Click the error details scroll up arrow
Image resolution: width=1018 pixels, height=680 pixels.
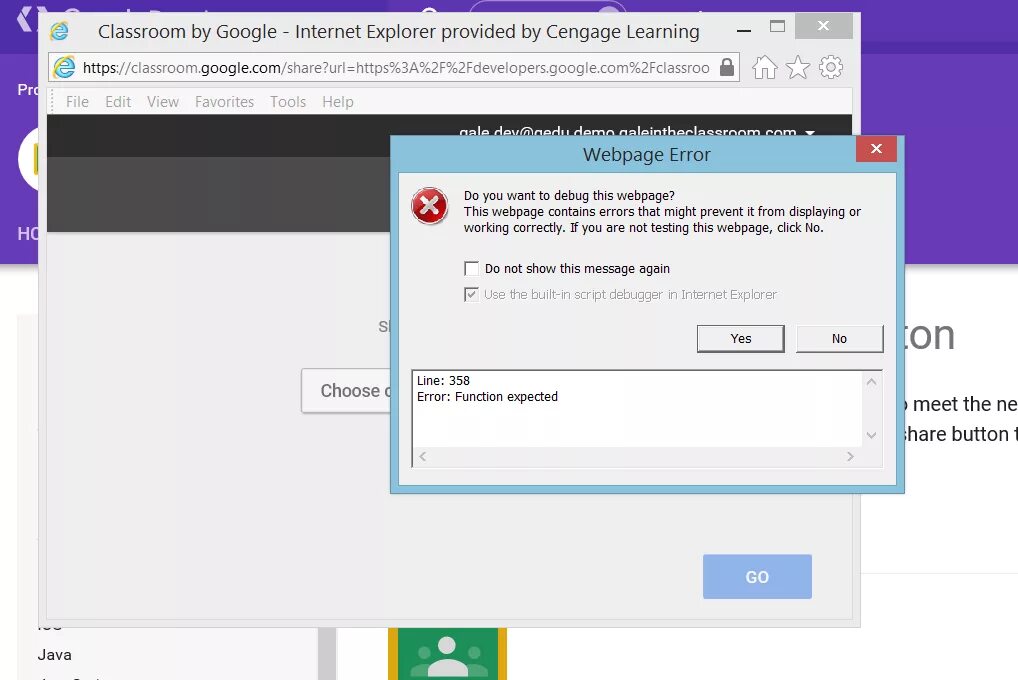point(871,382)
